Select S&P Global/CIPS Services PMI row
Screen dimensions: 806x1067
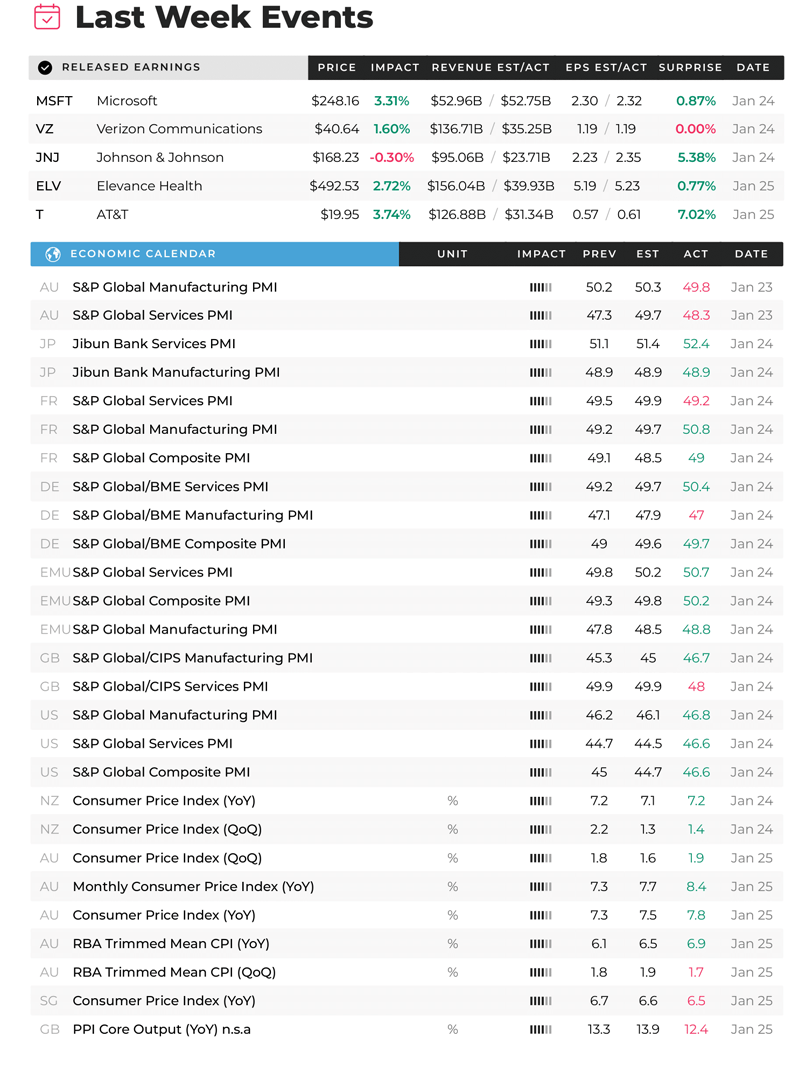click(406, 687)
